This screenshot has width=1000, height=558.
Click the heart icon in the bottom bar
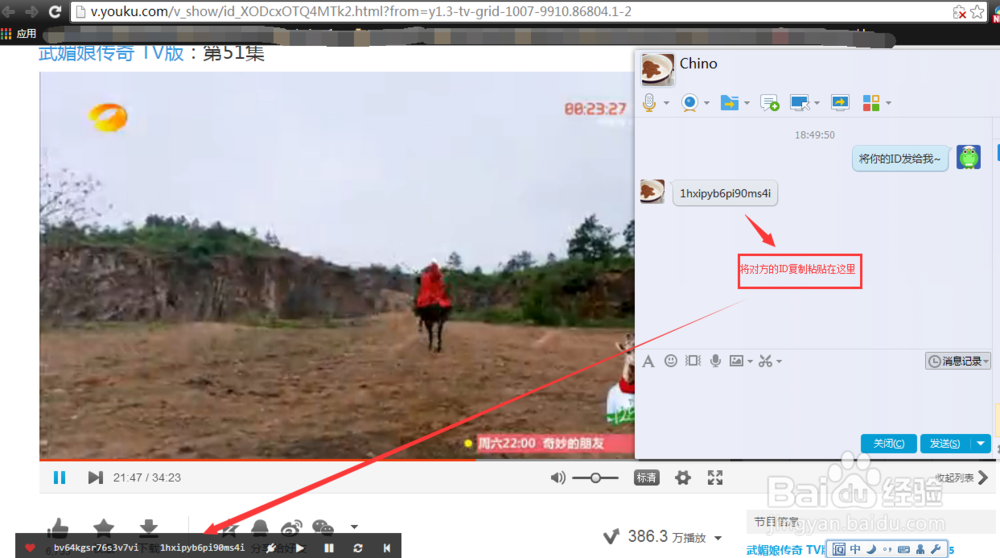30,548
